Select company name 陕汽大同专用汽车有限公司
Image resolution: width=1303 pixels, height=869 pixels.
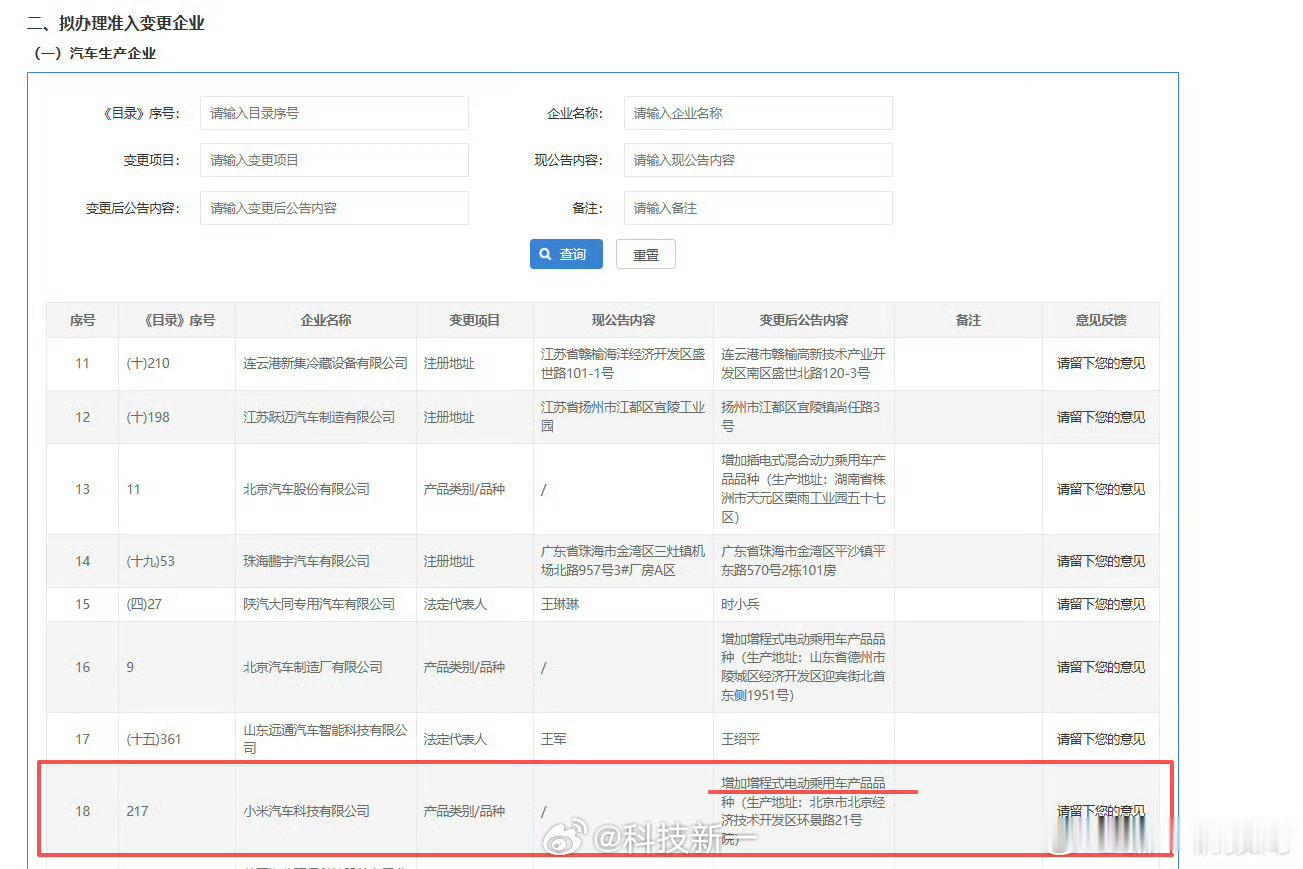click(x=320, y=604)
